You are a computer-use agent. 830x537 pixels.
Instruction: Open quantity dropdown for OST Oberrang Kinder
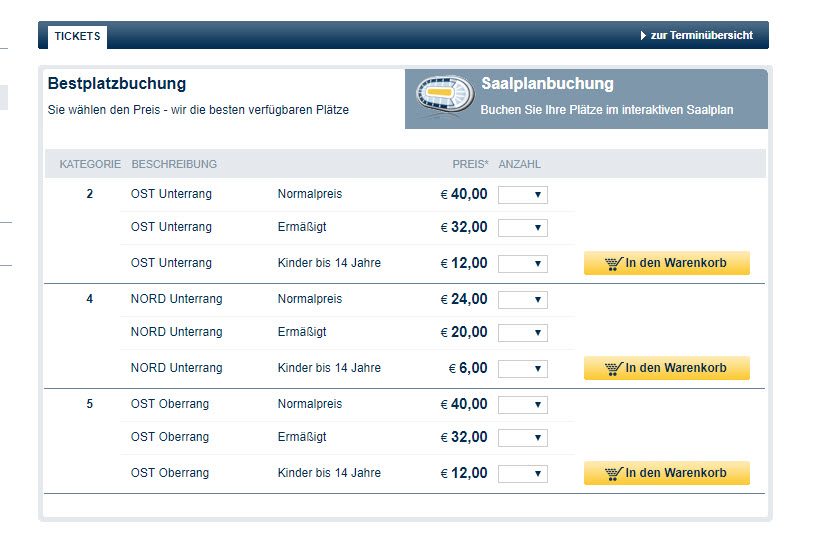tap(522, 473)
